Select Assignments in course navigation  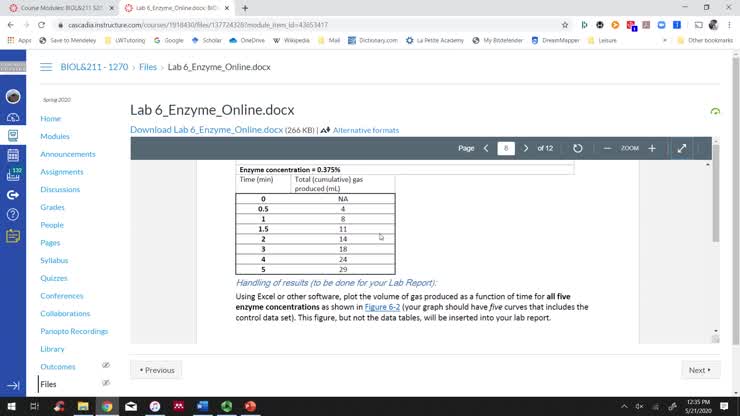pyautogui.click(x=62, y=172)
